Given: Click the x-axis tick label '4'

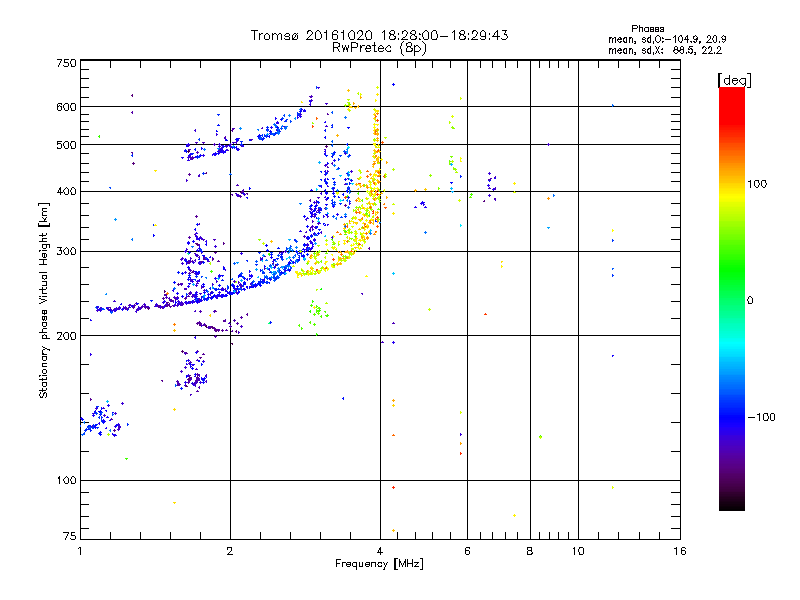Looking at the screenshot, I should [380, 551].
